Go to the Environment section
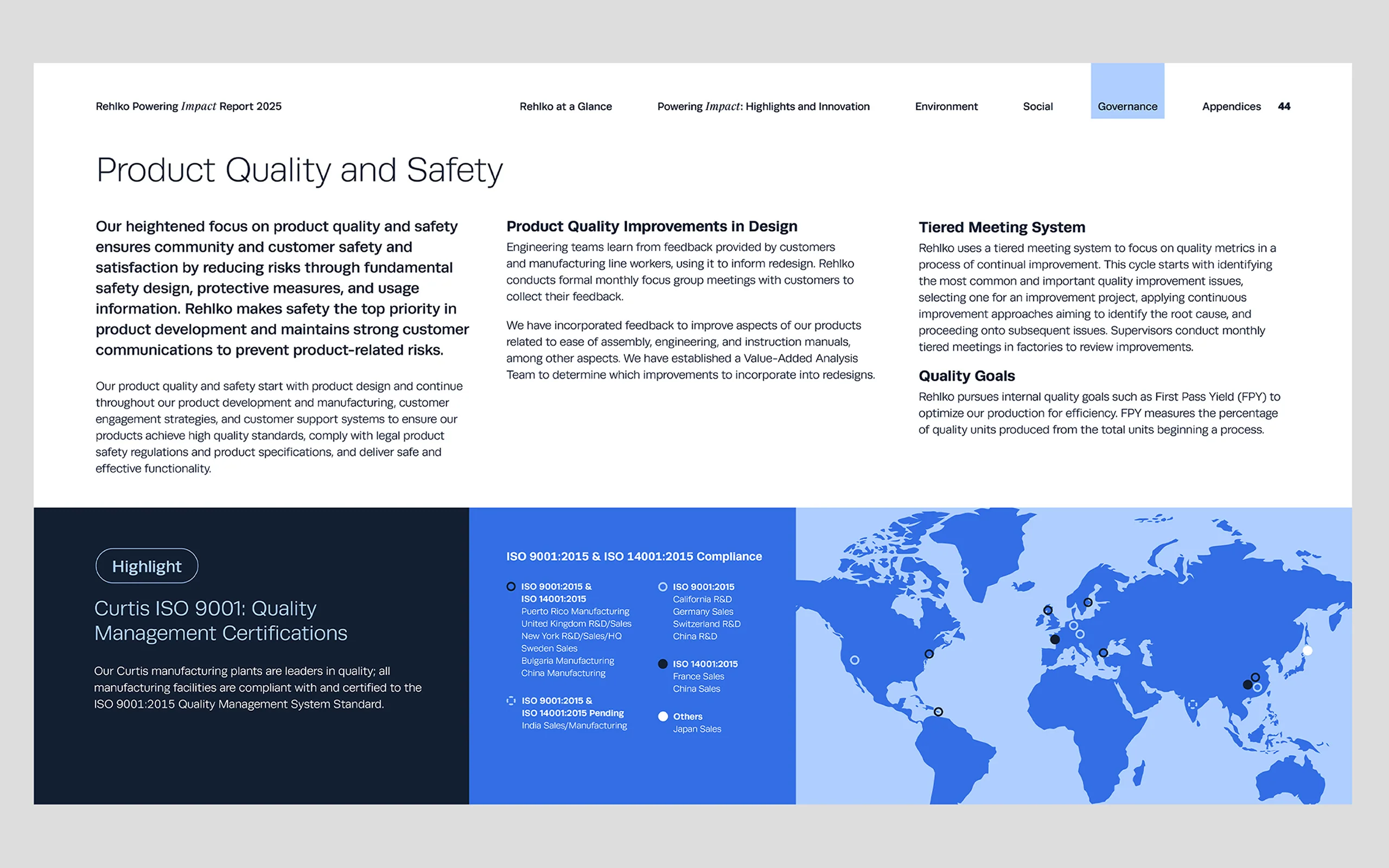The height and width of the screenshot is (868, 1389). click(946, 106)
